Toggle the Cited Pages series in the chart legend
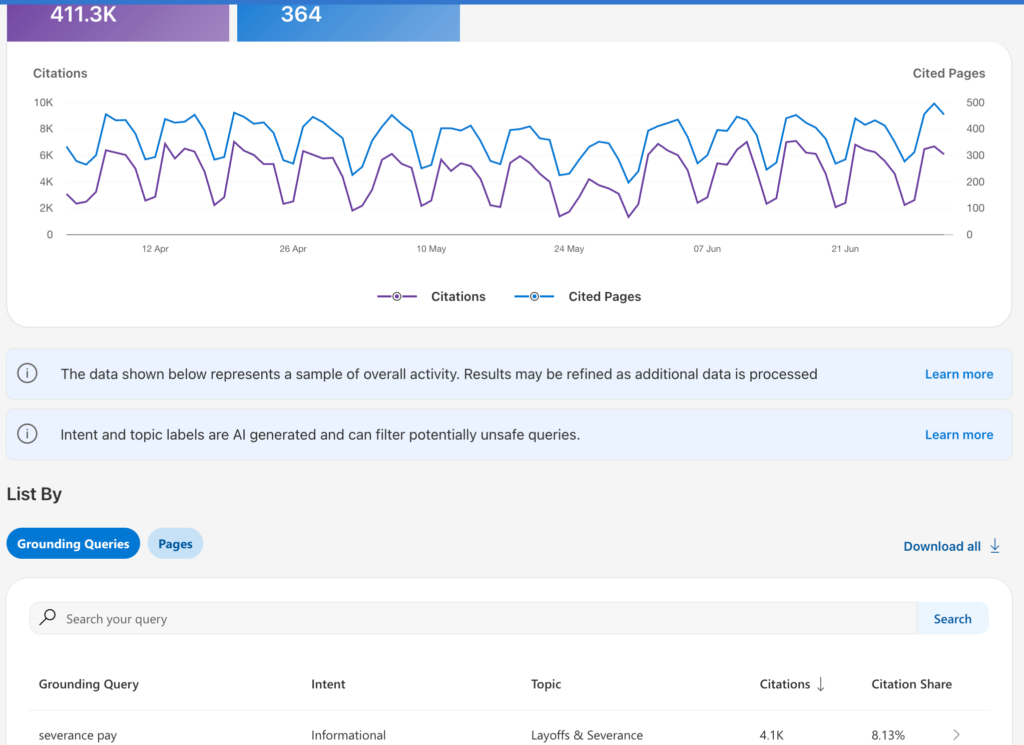 point(577,296)
